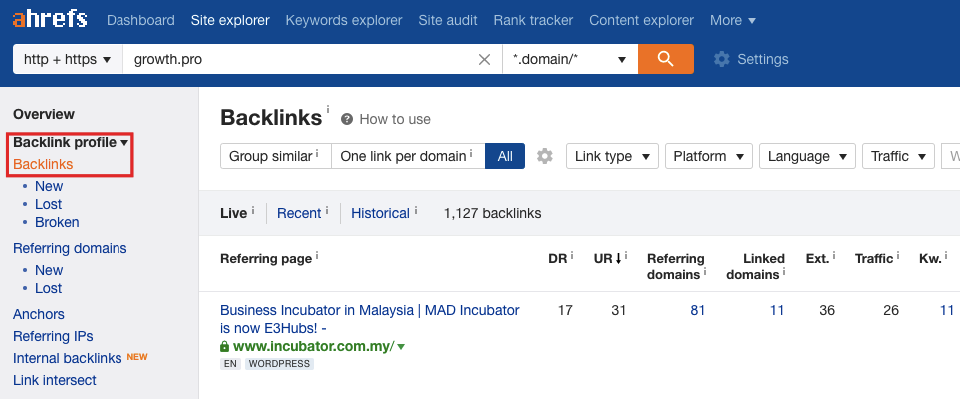The image size is (960, 399).
Task: Select One link per domain option
Action: (x=408, y=156)
